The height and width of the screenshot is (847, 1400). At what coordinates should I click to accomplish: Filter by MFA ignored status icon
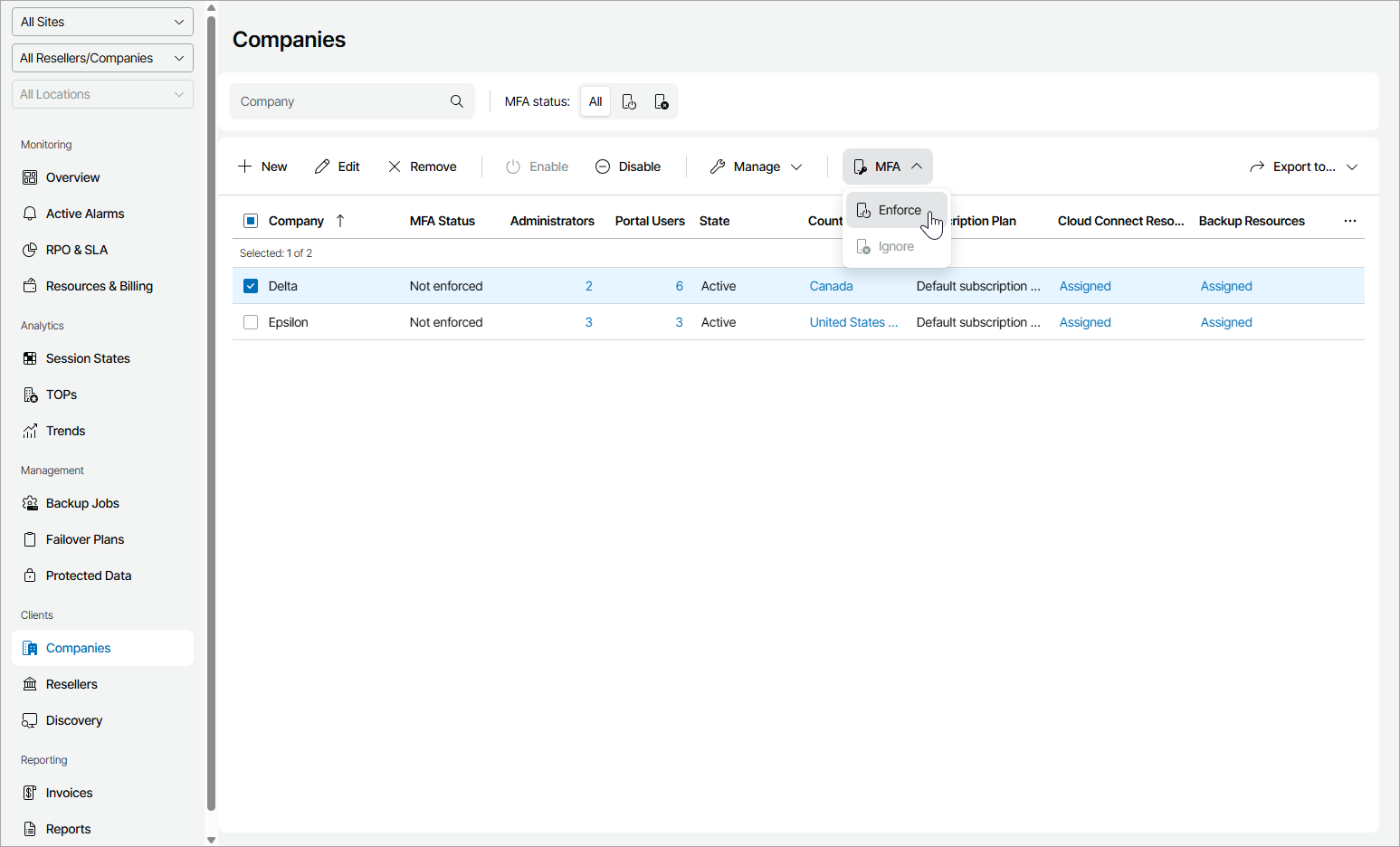tap(662, 101)
